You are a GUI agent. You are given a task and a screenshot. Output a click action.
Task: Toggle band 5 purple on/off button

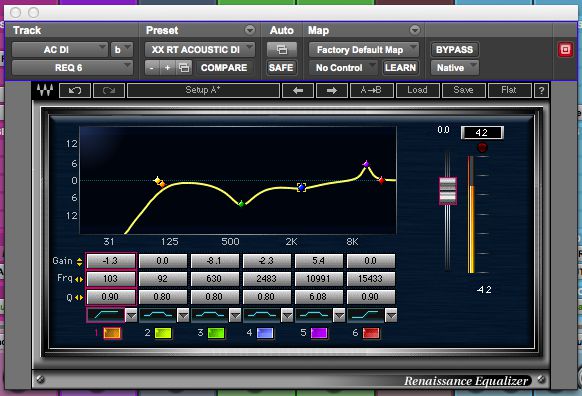point(319,333)
